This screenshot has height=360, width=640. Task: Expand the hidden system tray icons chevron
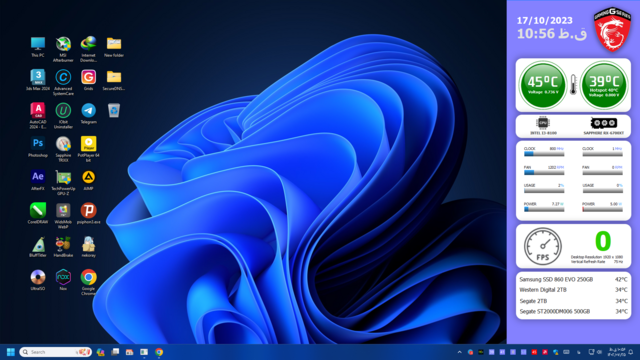tap(459, 352)
